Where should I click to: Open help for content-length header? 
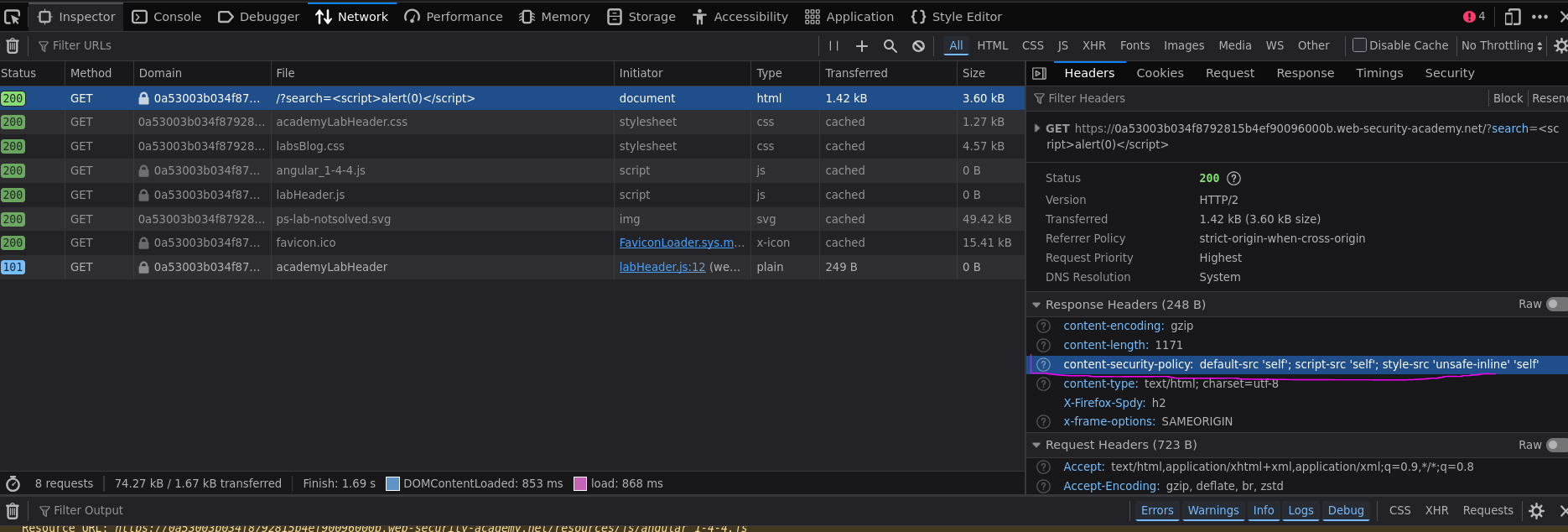point(1043,345)
